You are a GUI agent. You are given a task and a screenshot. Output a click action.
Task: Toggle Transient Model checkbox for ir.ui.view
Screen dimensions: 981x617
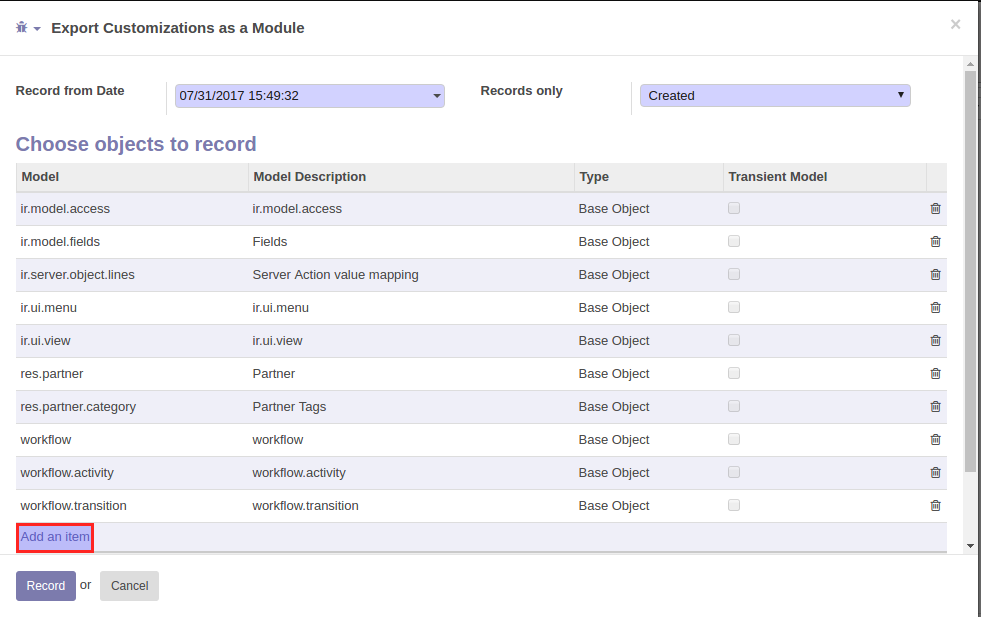pyautogui.click(x=734, y=340)
